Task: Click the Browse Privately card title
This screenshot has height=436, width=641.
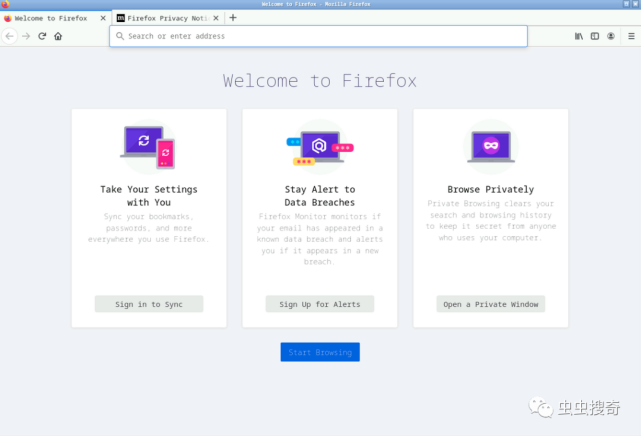Action: 491,190
